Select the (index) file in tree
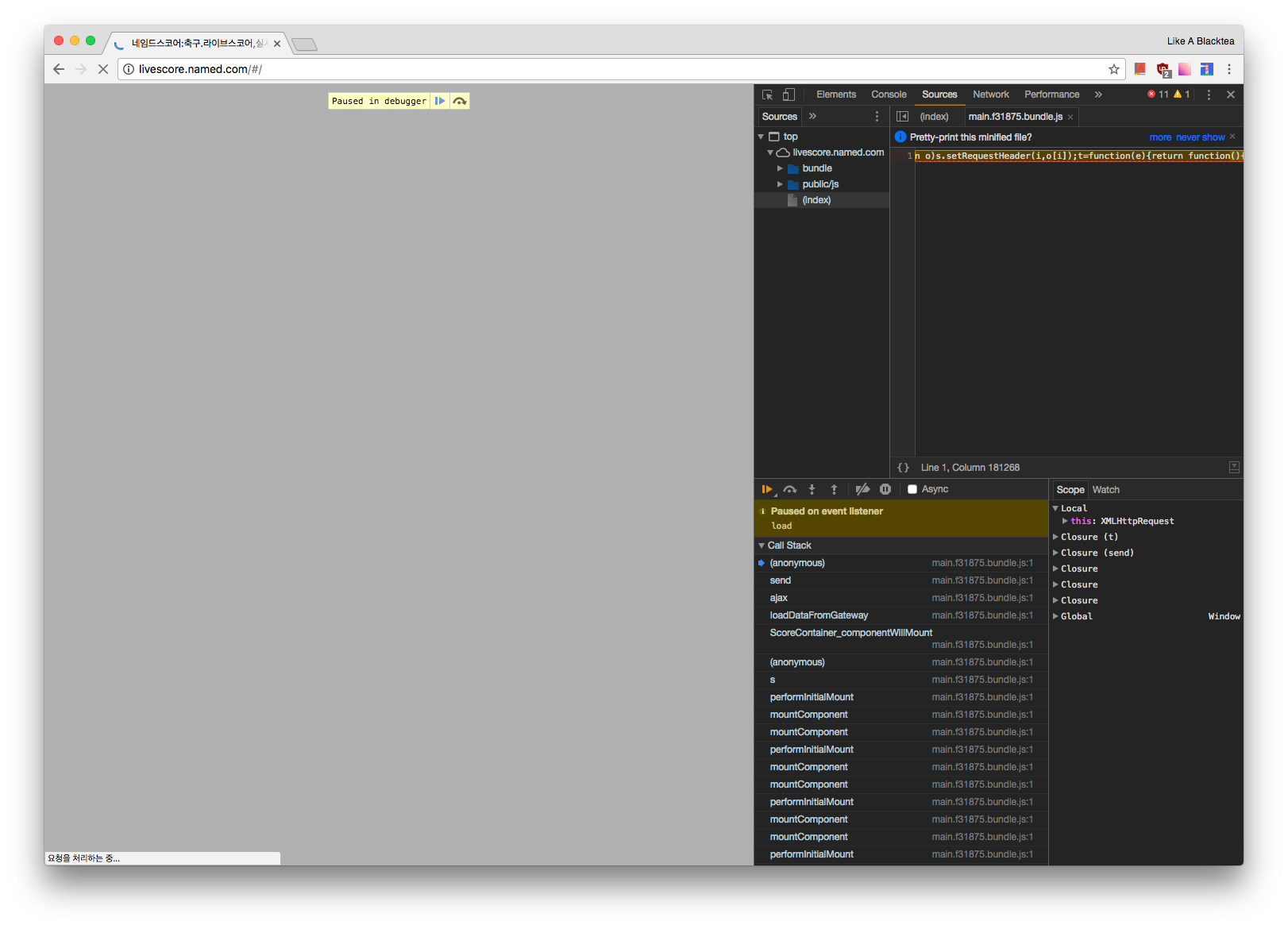This screenshot has height=929, width=1288. coord(821,200)
